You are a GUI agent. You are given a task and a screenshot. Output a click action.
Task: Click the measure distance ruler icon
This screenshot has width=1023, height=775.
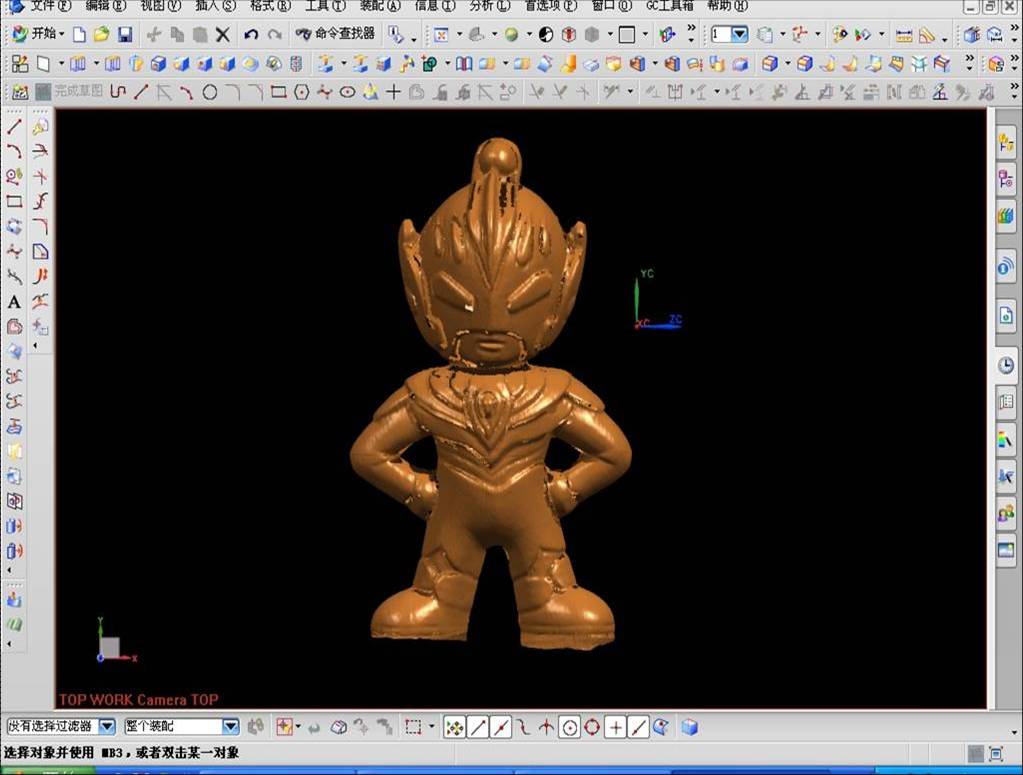[x=904, y=35]
